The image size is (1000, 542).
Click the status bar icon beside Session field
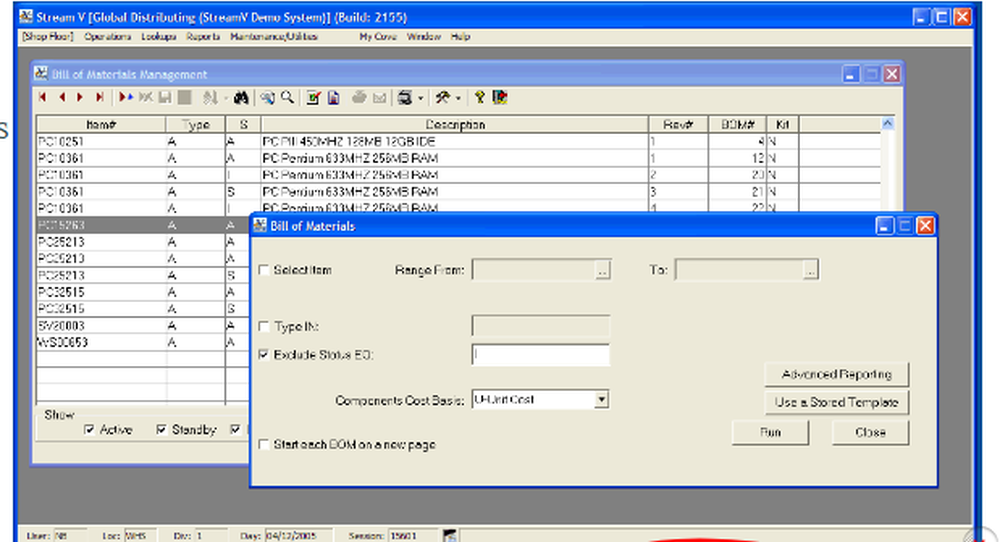click(x=450, y=535)
